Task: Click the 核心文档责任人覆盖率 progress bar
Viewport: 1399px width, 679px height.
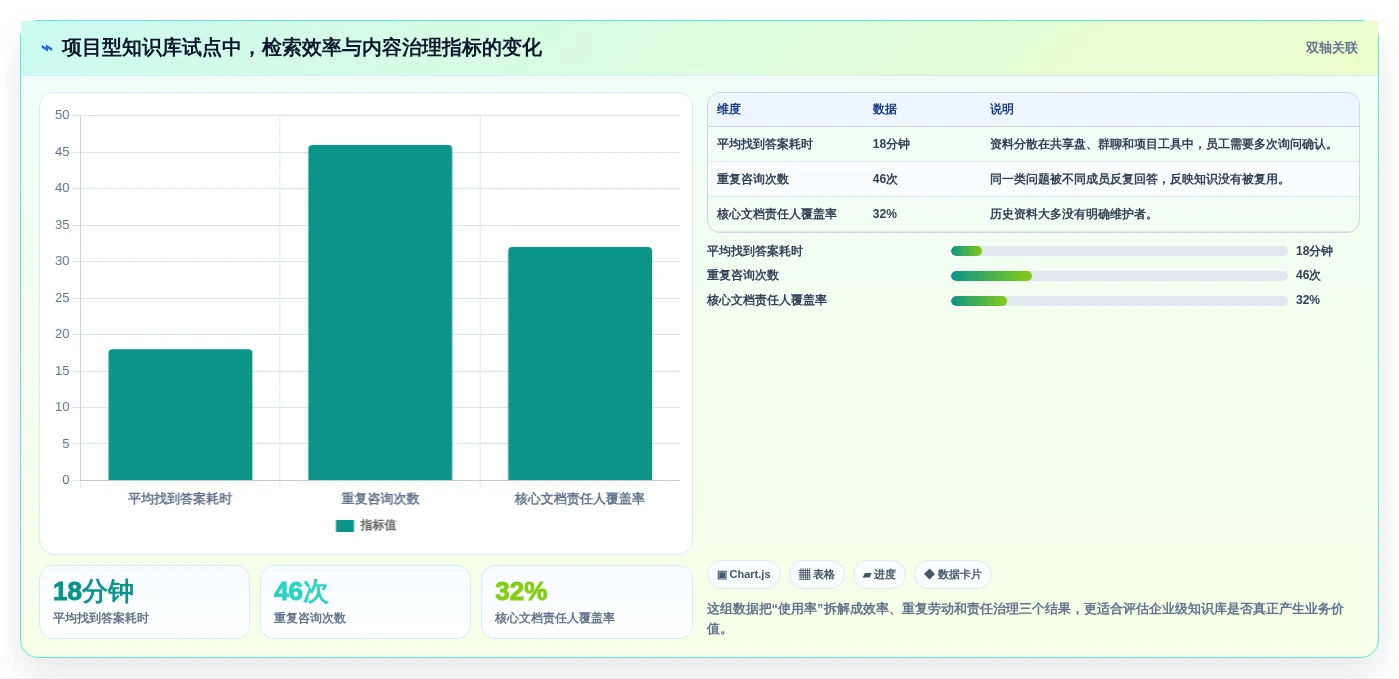Action: pos(1119,301)
